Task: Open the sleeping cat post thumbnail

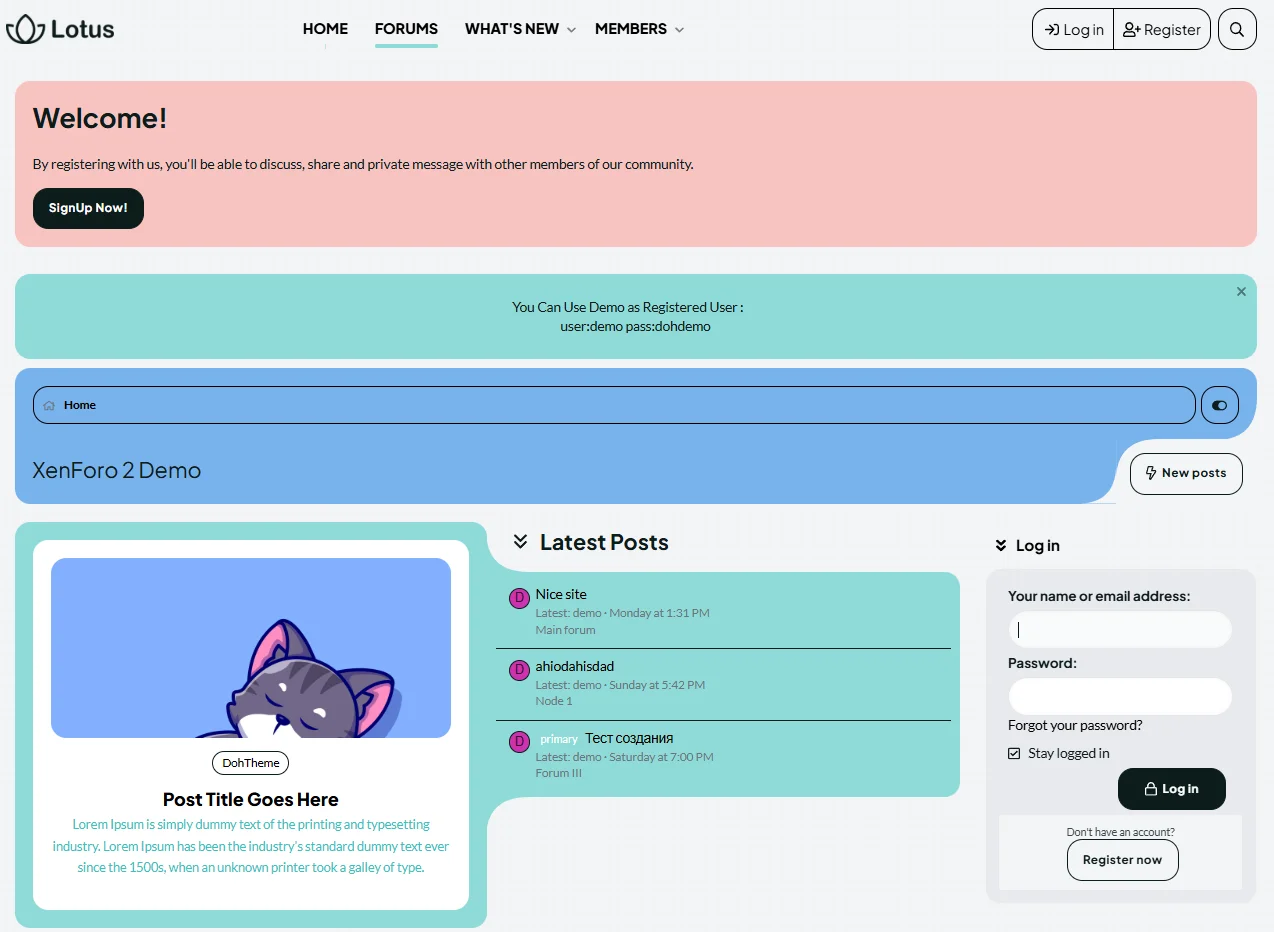Action: pyautogui.click(x=251, y=648)
